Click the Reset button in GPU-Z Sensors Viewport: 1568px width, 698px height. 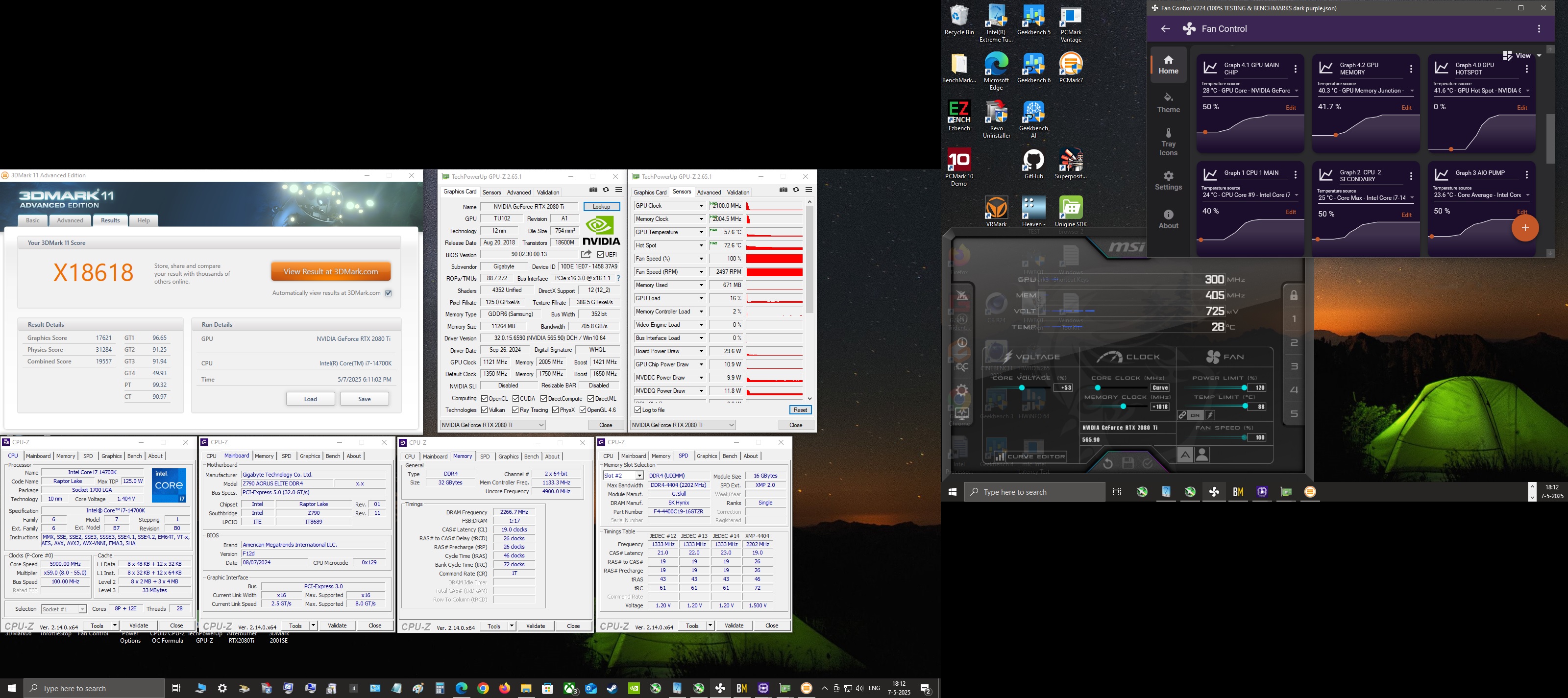click(x=801, y=410)
